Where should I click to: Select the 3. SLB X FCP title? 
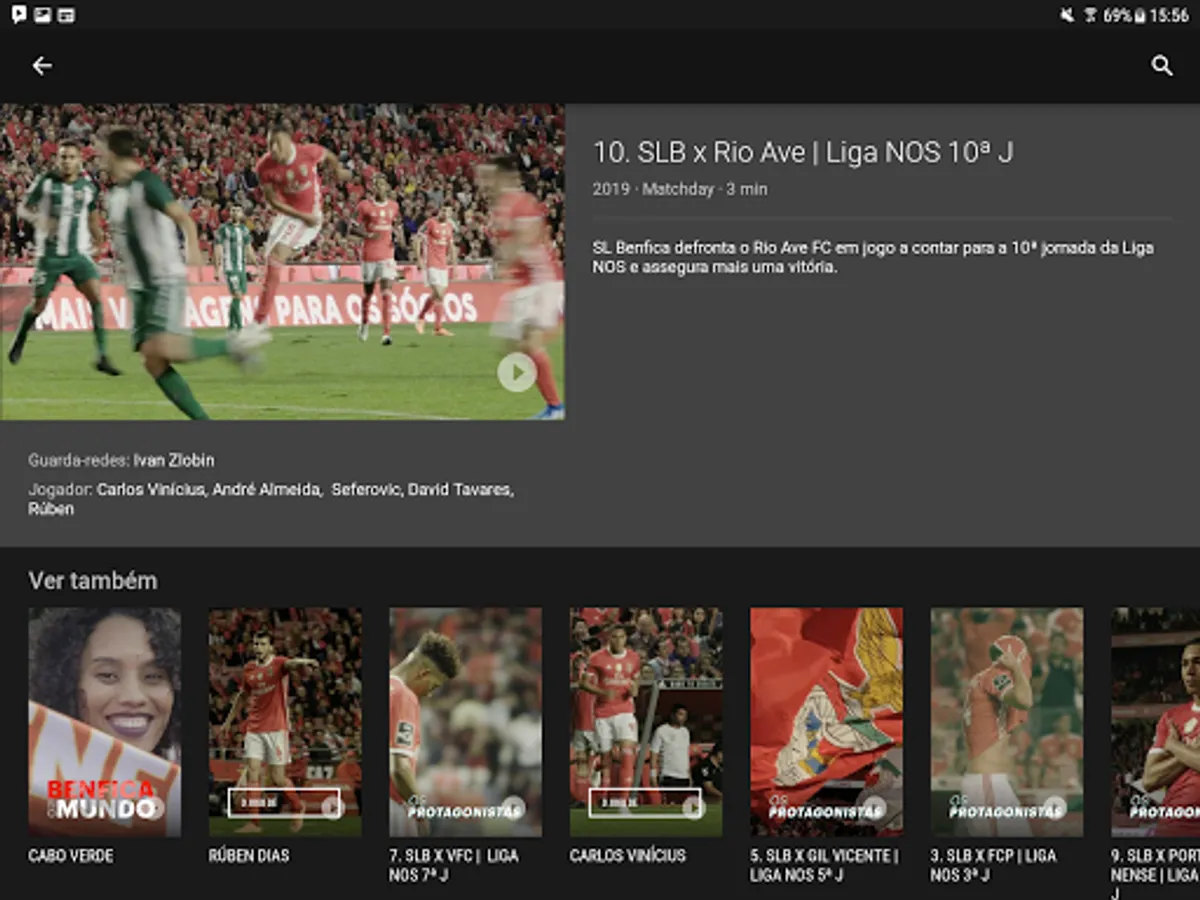click(x=994, y=865)
